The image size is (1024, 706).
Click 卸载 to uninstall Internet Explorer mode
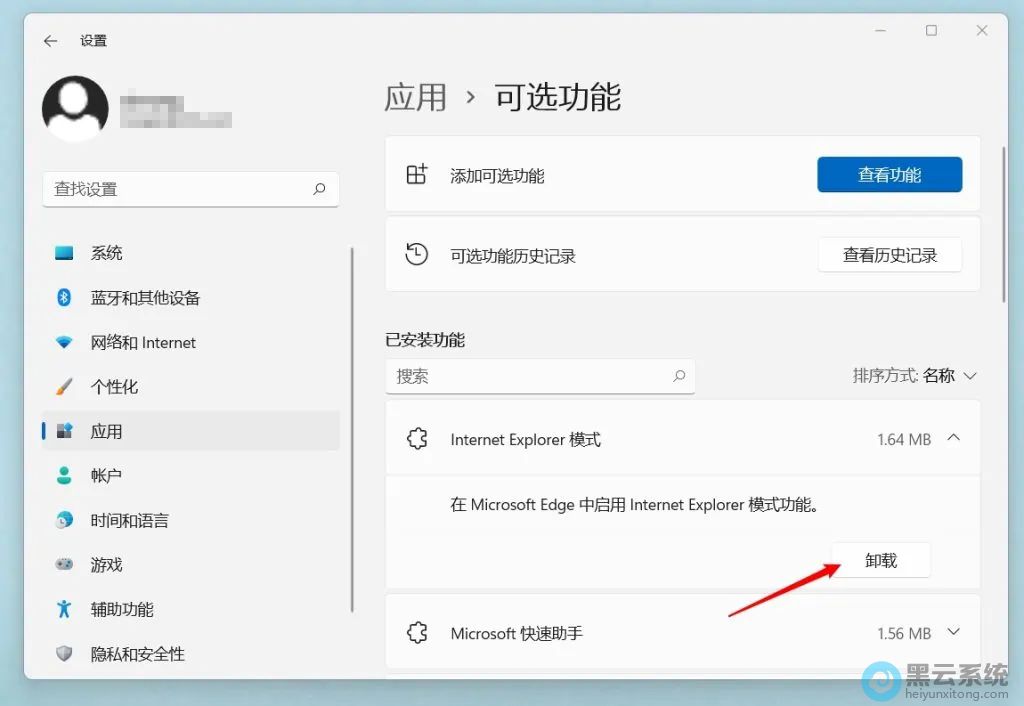click(880, 561)
